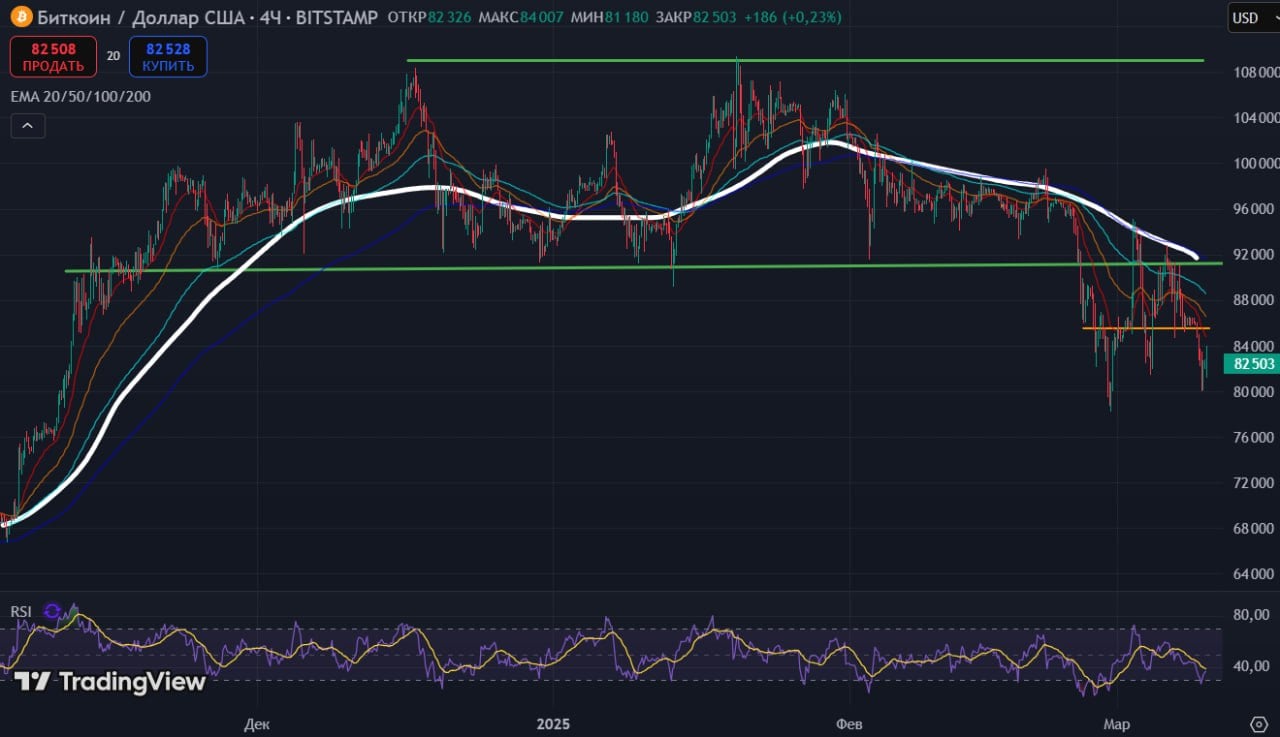The height and width of the screenshot is (737, 1280).
Task: Click the 96 000 price axis label
Action: tap(1256, 209)
